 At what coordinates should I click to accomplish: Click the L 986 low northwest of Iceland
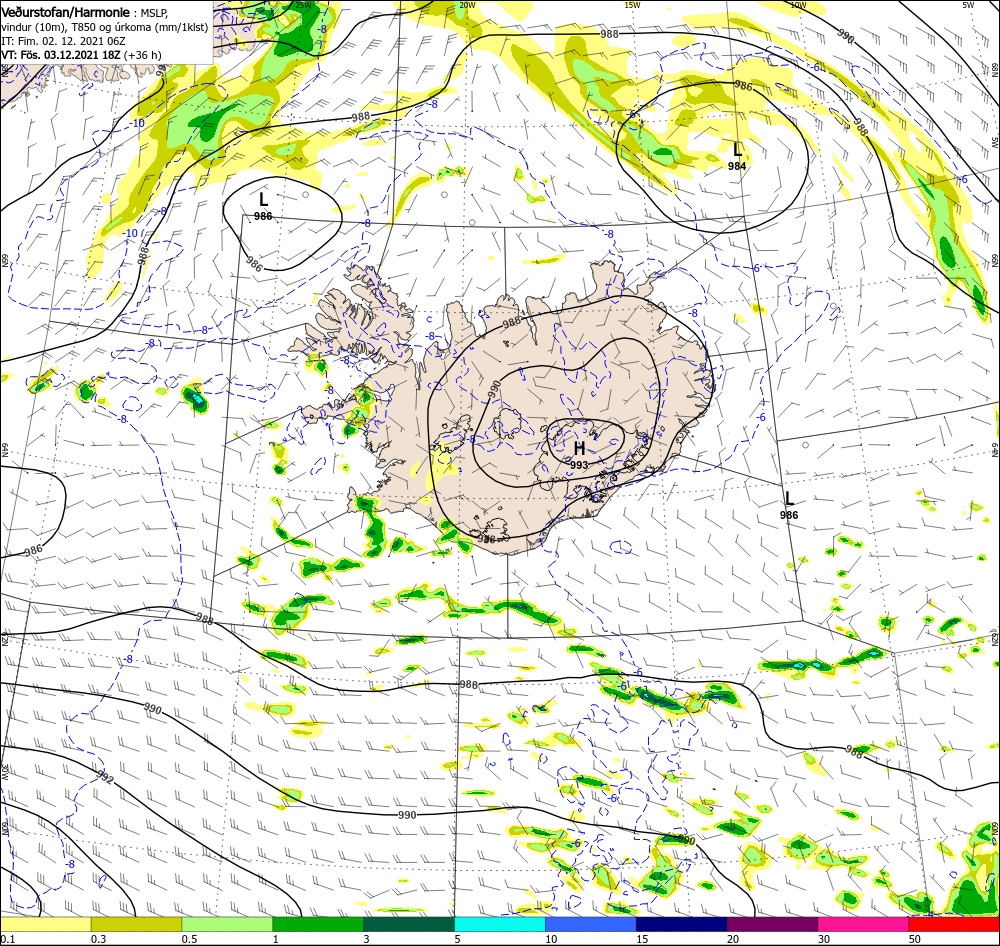point(263,206)
